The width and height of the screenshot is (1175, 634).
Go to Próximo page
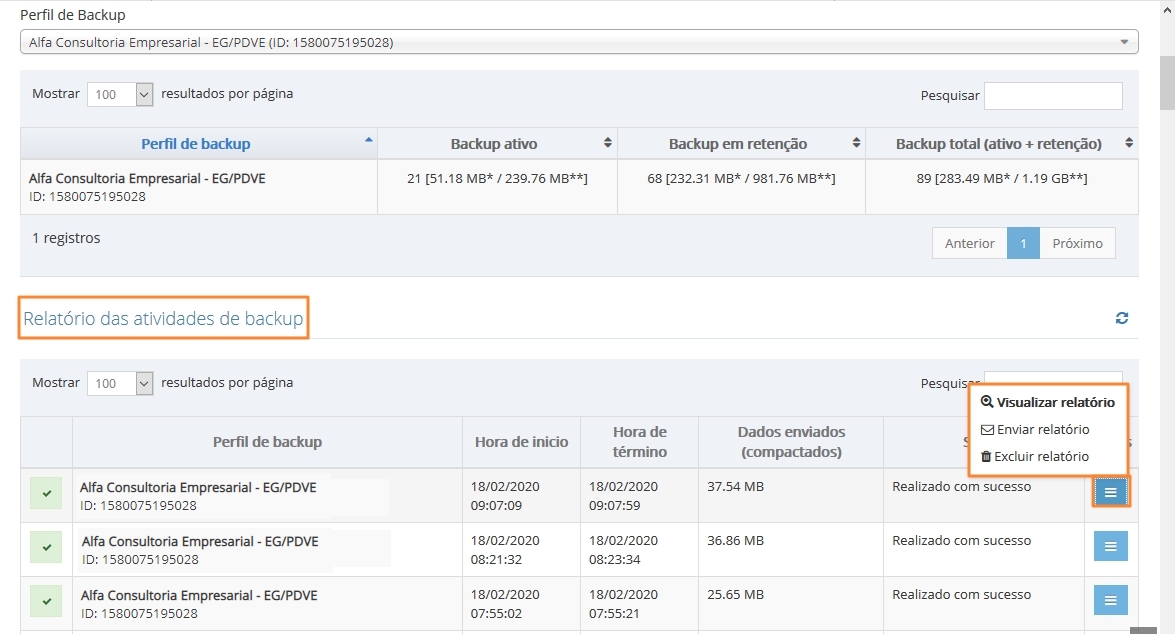click(1078, 243)
